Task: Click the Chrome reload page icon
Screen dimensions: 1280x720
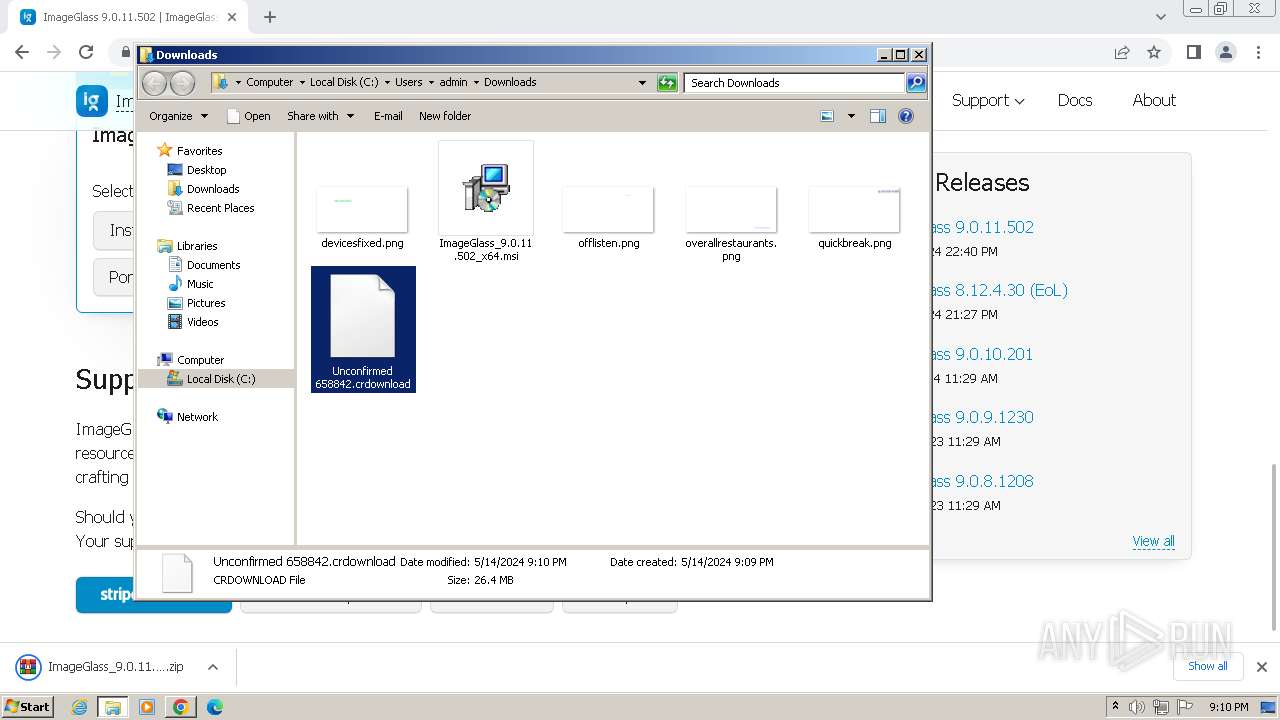Action: point(86,52)
